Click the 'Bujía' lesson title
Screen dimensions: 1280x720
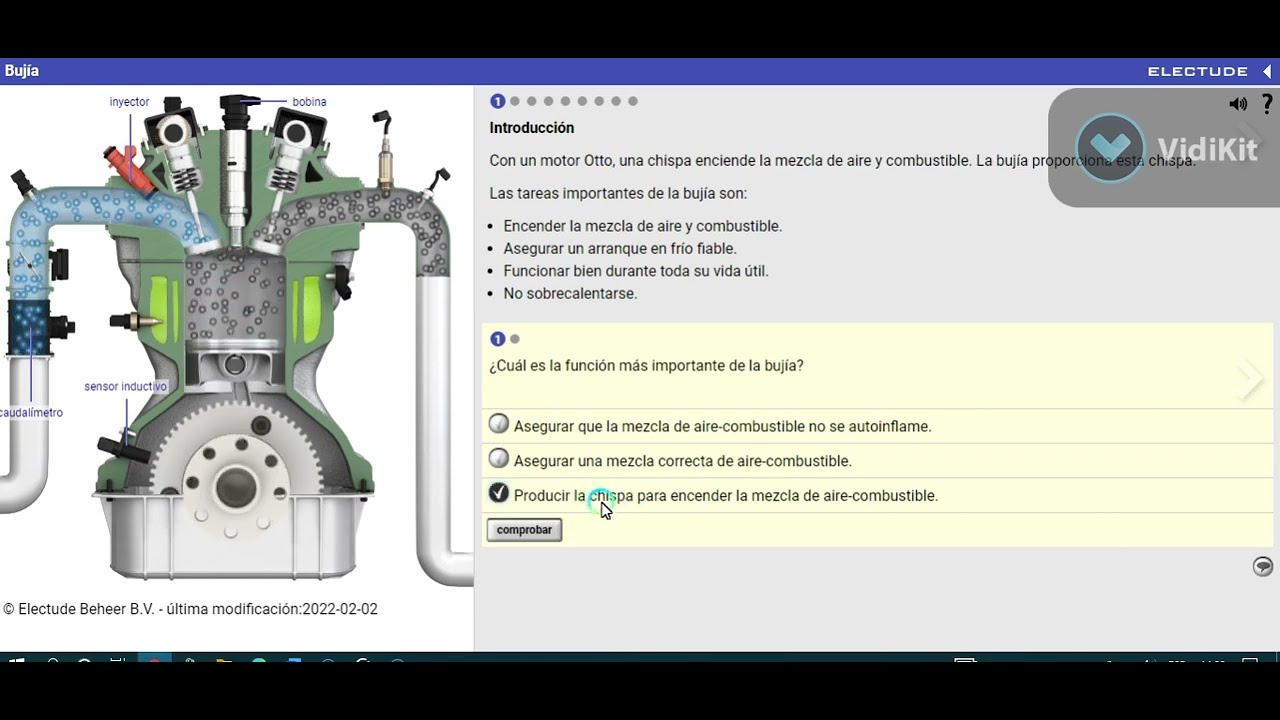[22, 71]
